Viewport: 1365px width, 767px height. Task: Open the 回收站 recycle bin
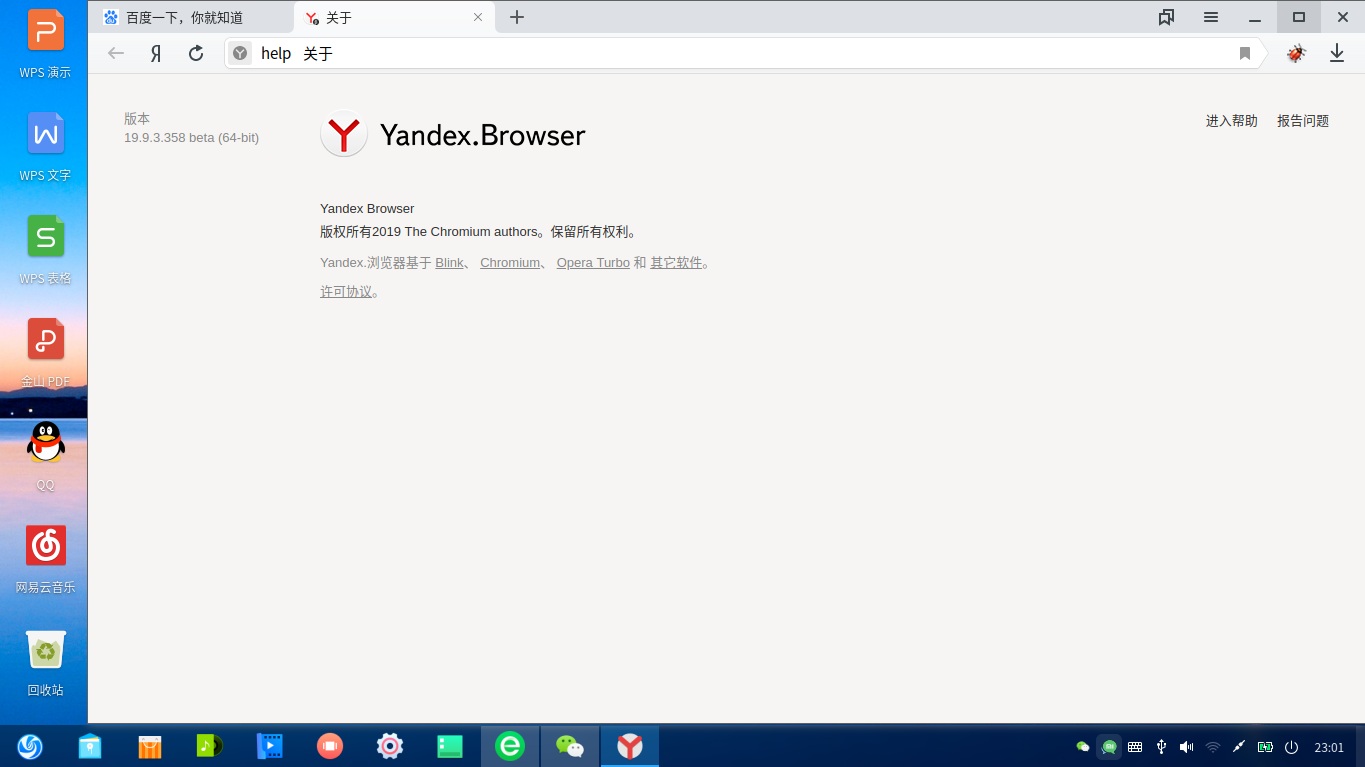pos(45,662)
